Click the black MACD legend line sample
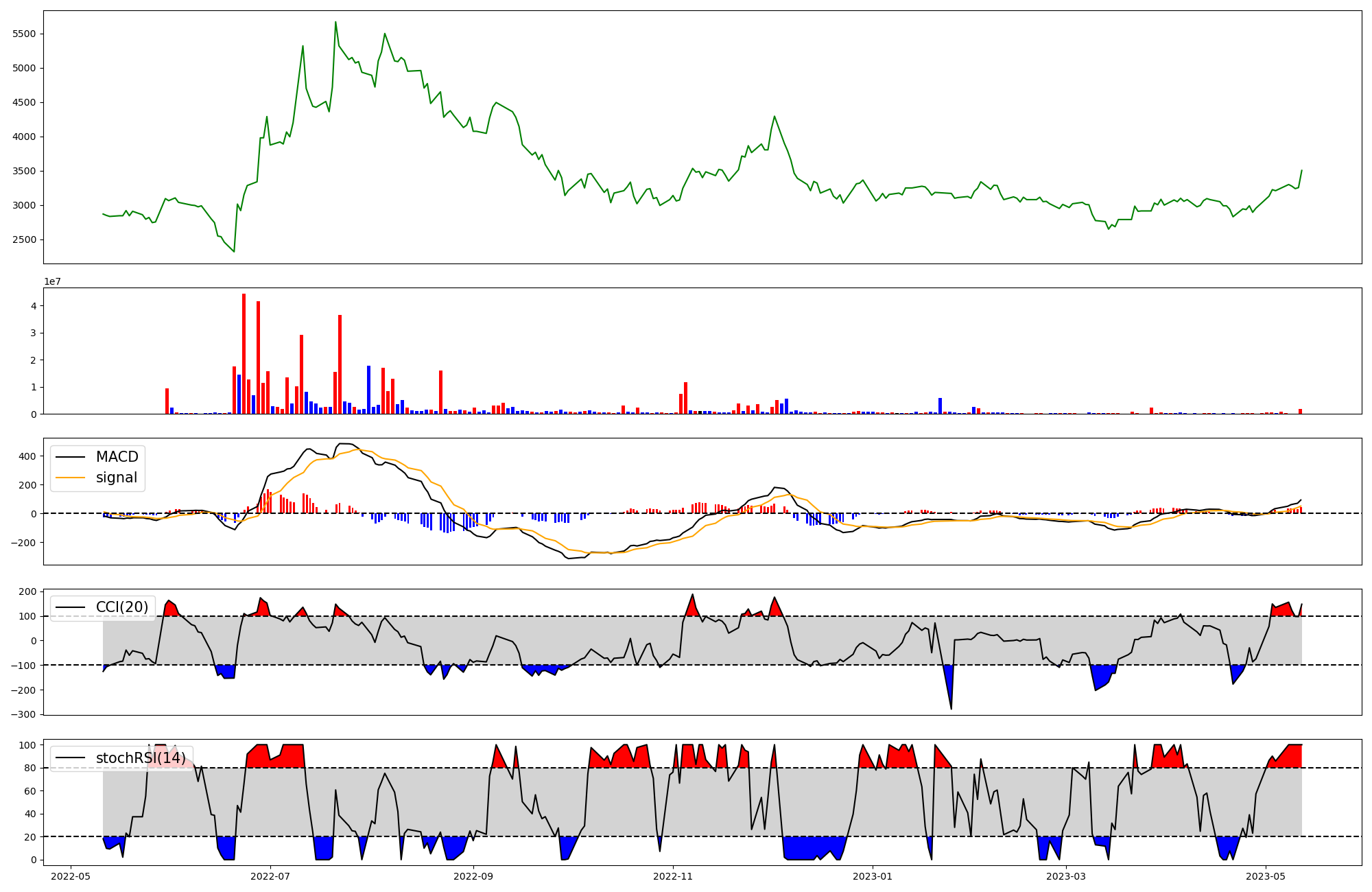The height and width of the screenshot is (892, 1372). 71,457
